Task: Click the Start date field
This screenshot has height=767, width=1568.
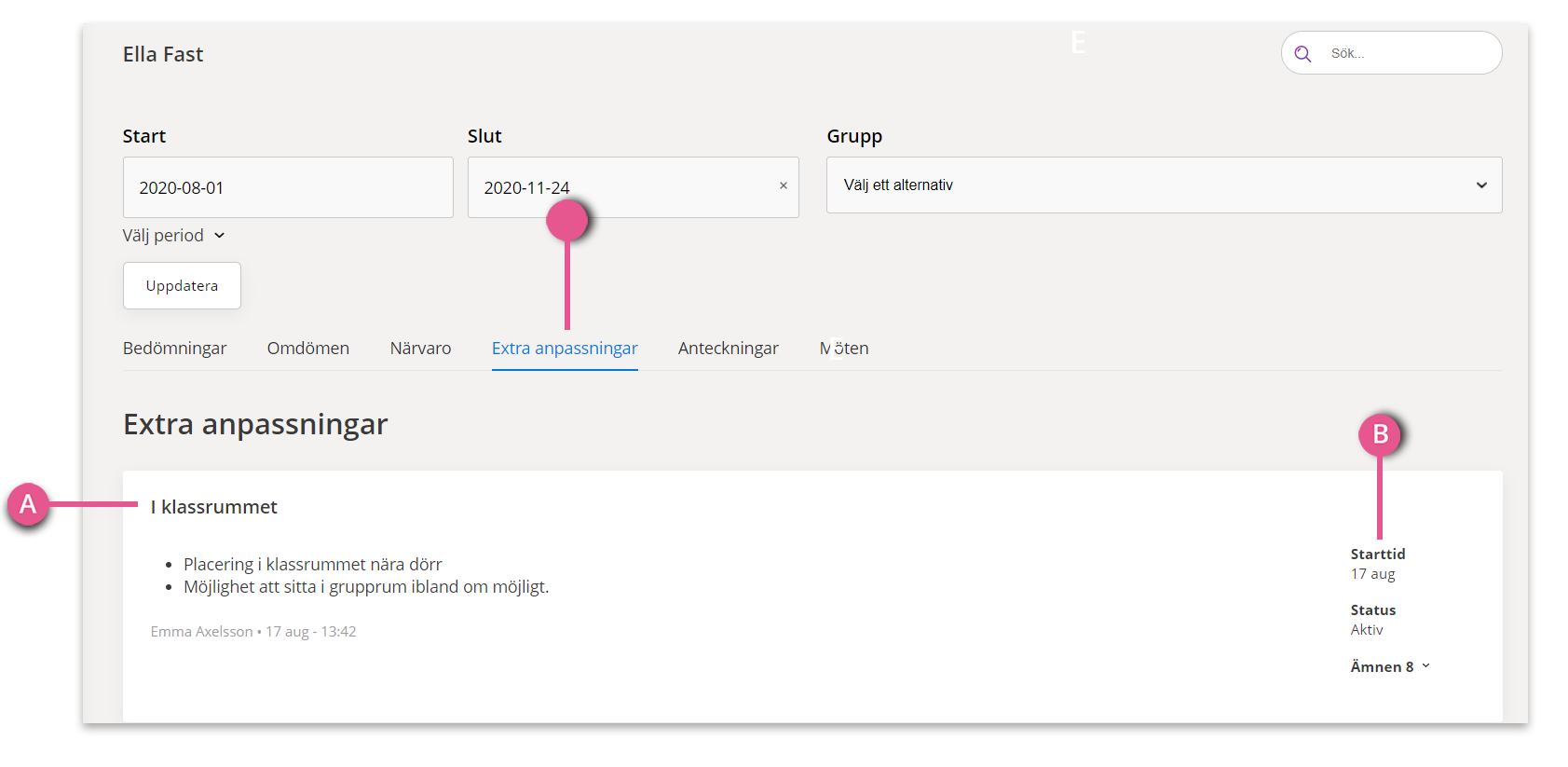Action: pos(288,187)
